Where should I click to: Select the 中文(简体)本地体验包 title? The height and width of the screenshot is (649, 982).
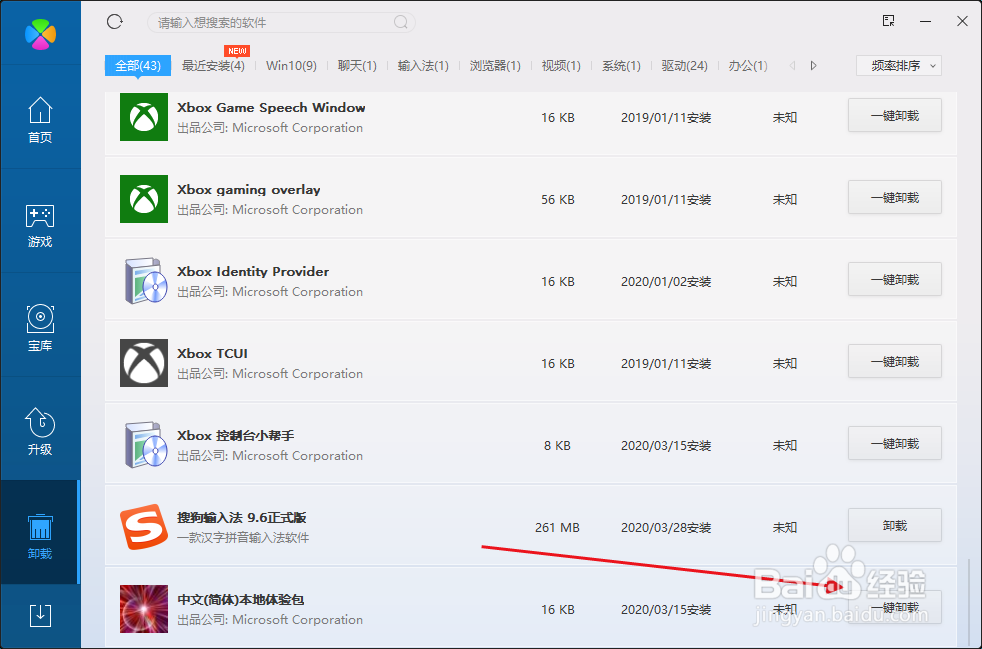[240, 600]
